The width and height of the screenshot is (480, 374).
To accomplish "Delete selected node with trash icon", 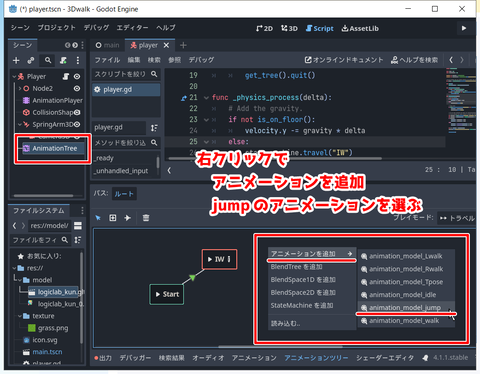I will 146,218.
